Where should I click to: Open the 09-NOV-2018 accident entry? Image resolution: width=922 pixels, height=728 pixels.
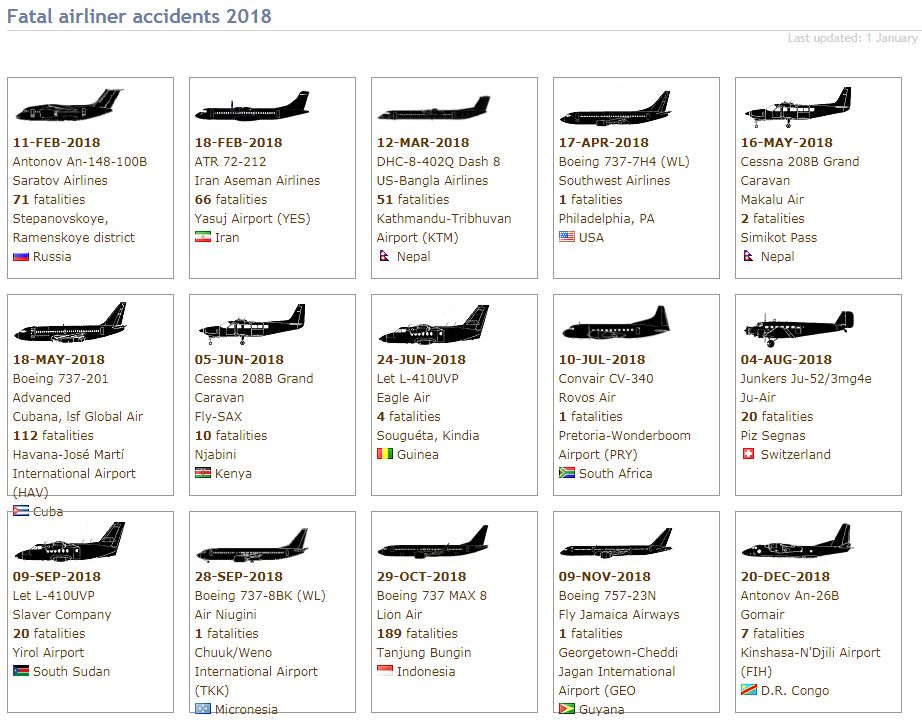point(604,576)
